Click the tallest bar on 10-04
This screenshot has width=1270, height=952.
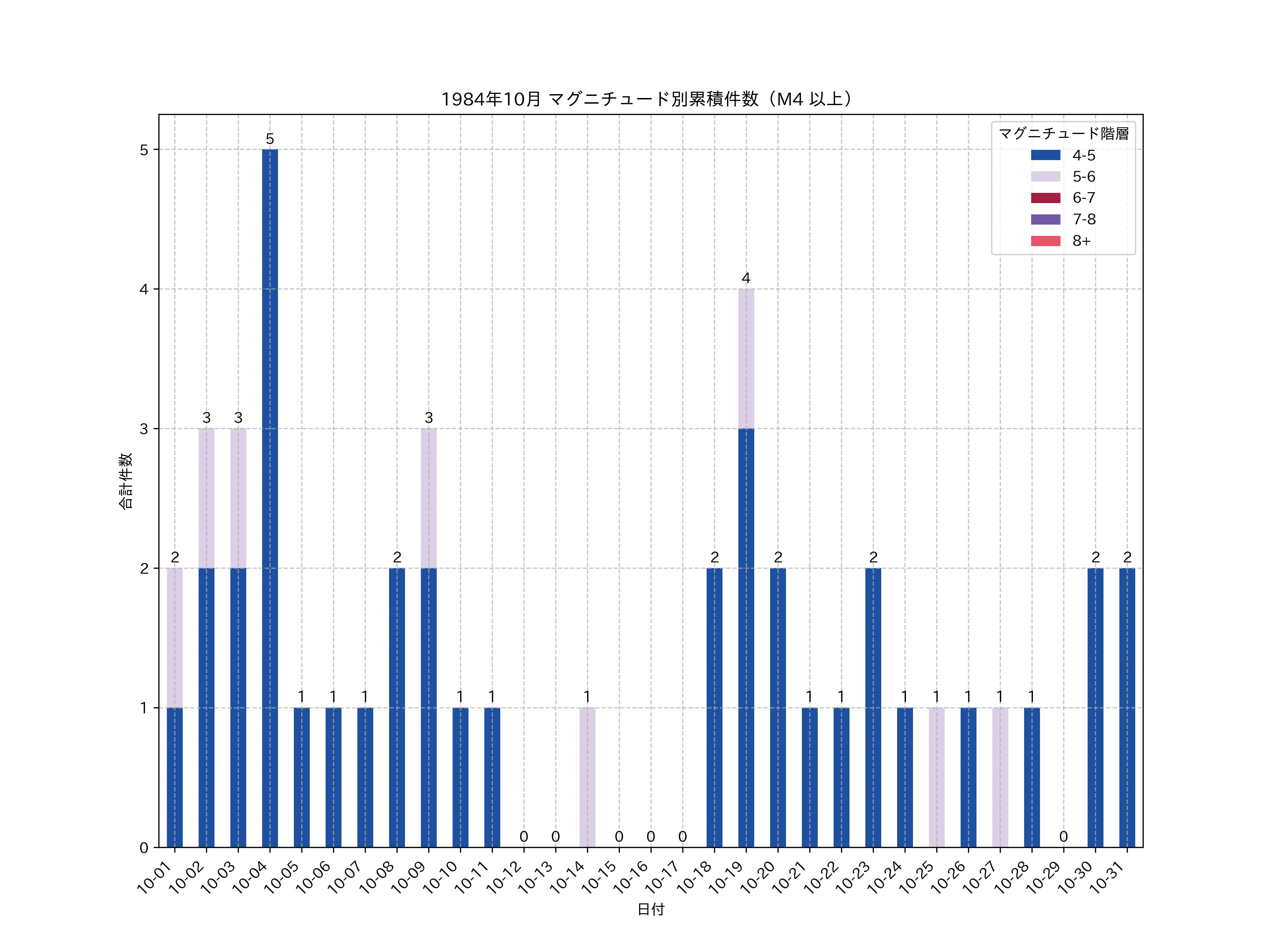270,498
